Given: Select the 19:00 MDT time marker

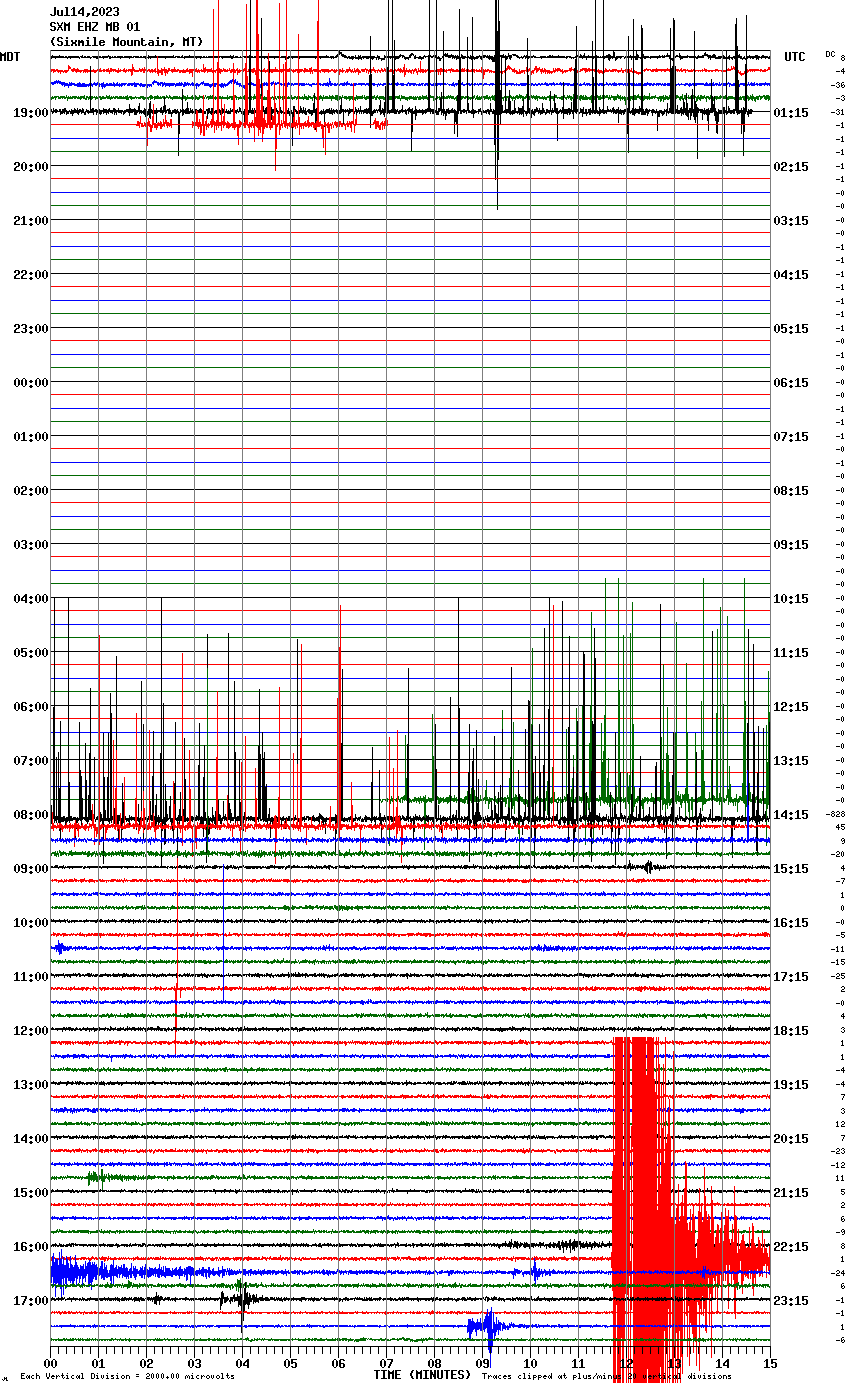Looking at the screenshot, I should [x=30, y=113].
